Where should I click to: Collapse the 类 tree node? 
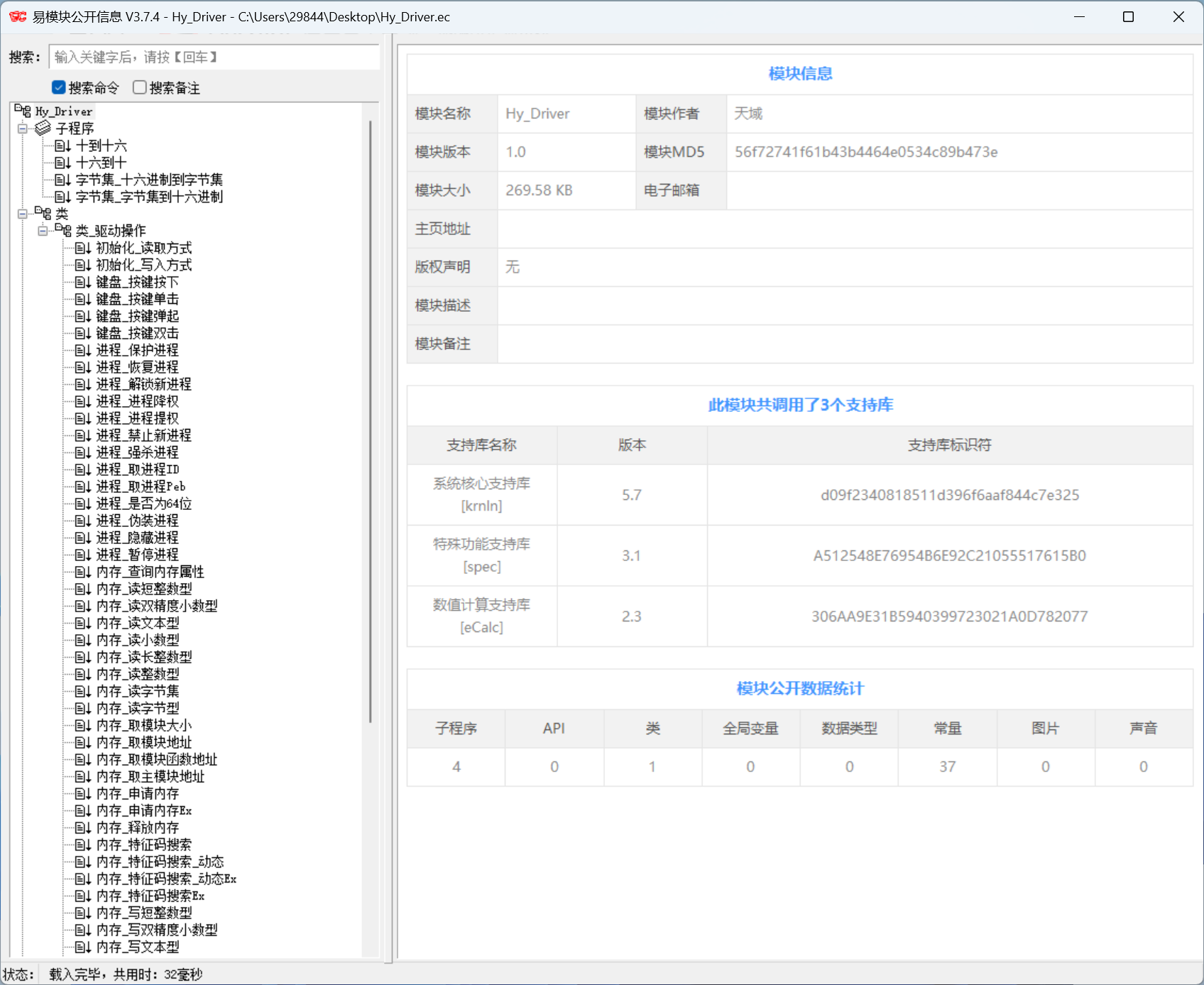tap(23, 214)
